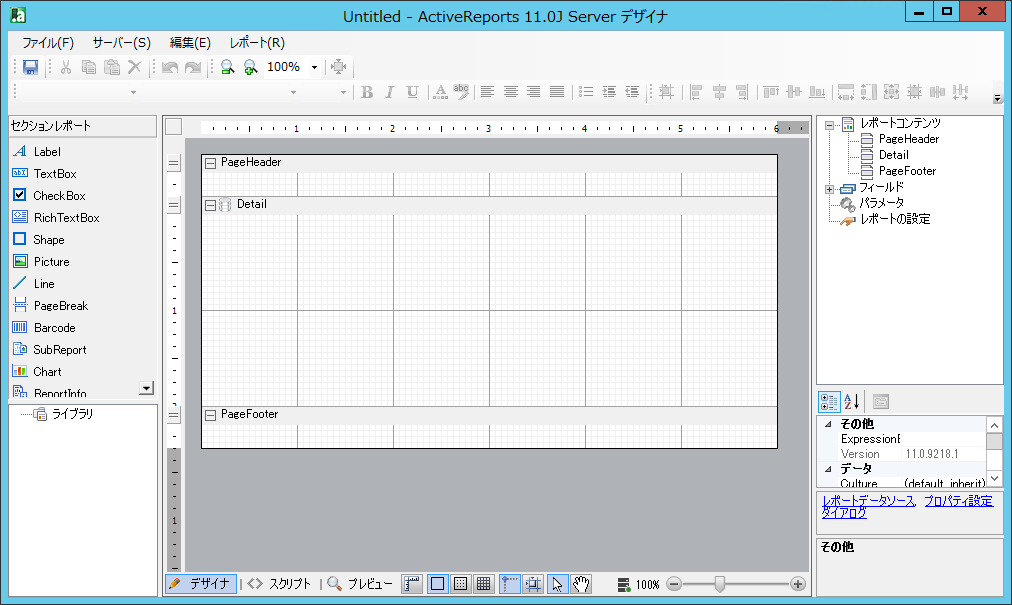This screenshot has height=605, width=1012.
Task: Select the Chart control in the toolbox
Action: [x=47, y=372]
